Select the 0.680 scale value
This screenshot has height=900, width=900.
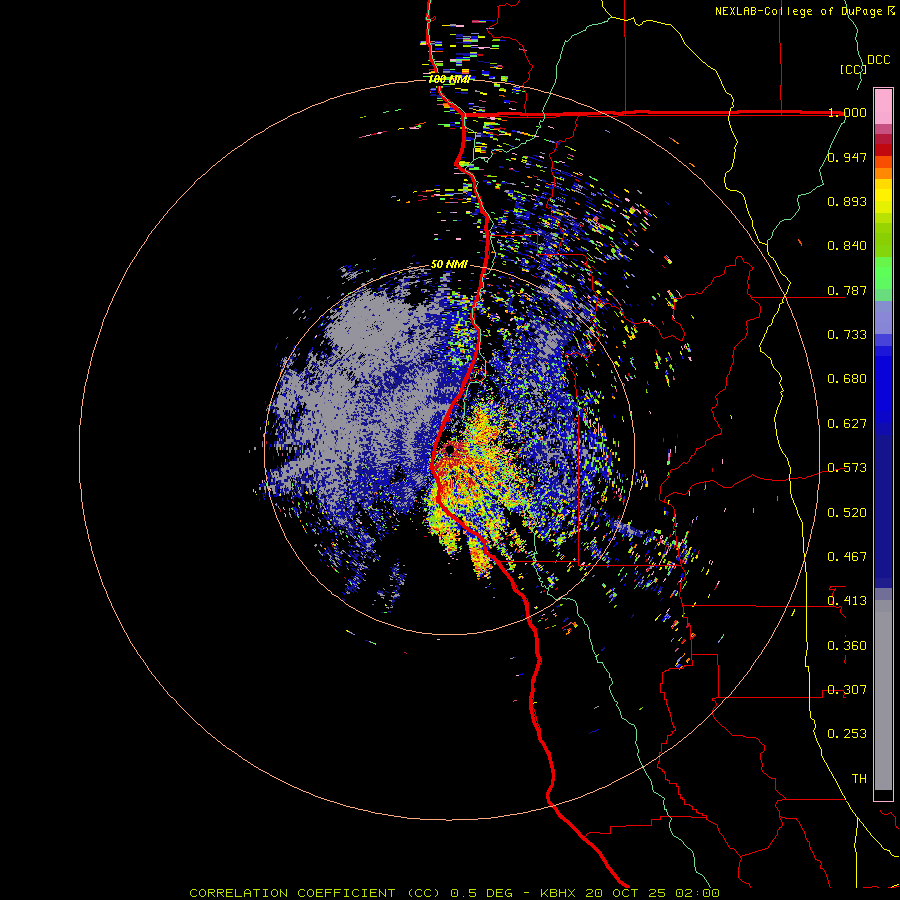tap(847, 379)
